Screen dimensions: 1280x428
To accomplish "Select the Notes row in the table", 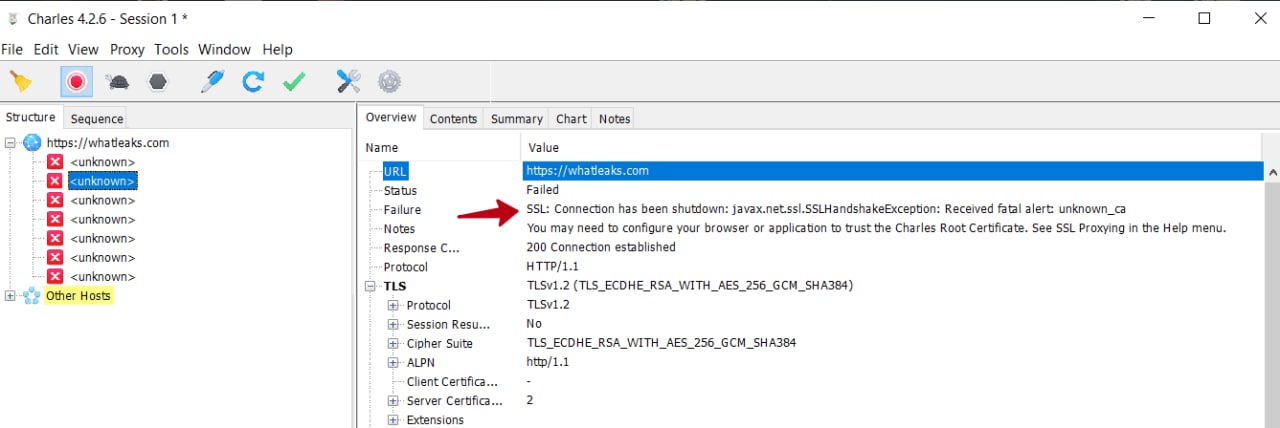I will tap(811, 229).
